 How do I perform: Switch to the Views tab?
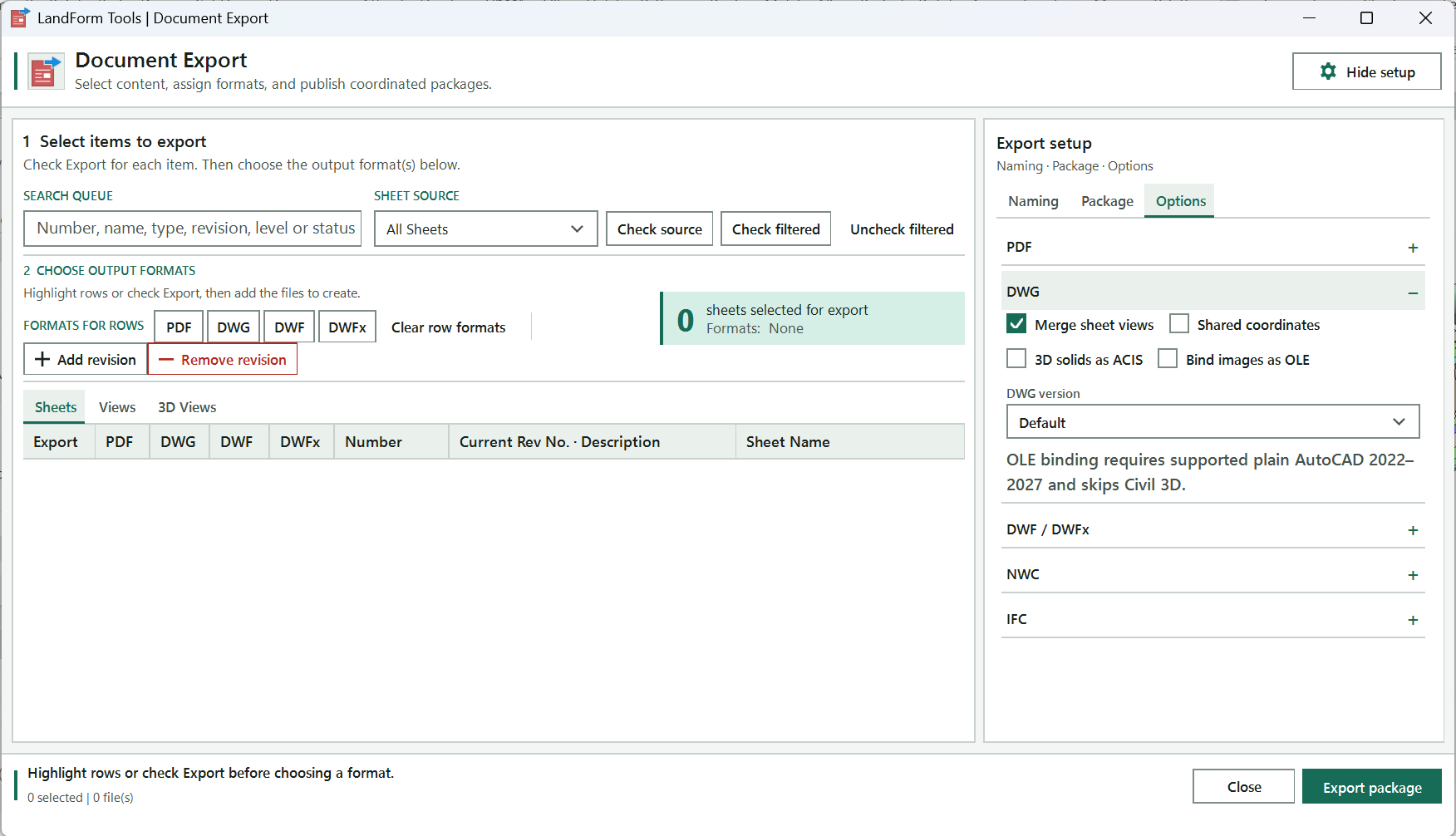(117, 407)
